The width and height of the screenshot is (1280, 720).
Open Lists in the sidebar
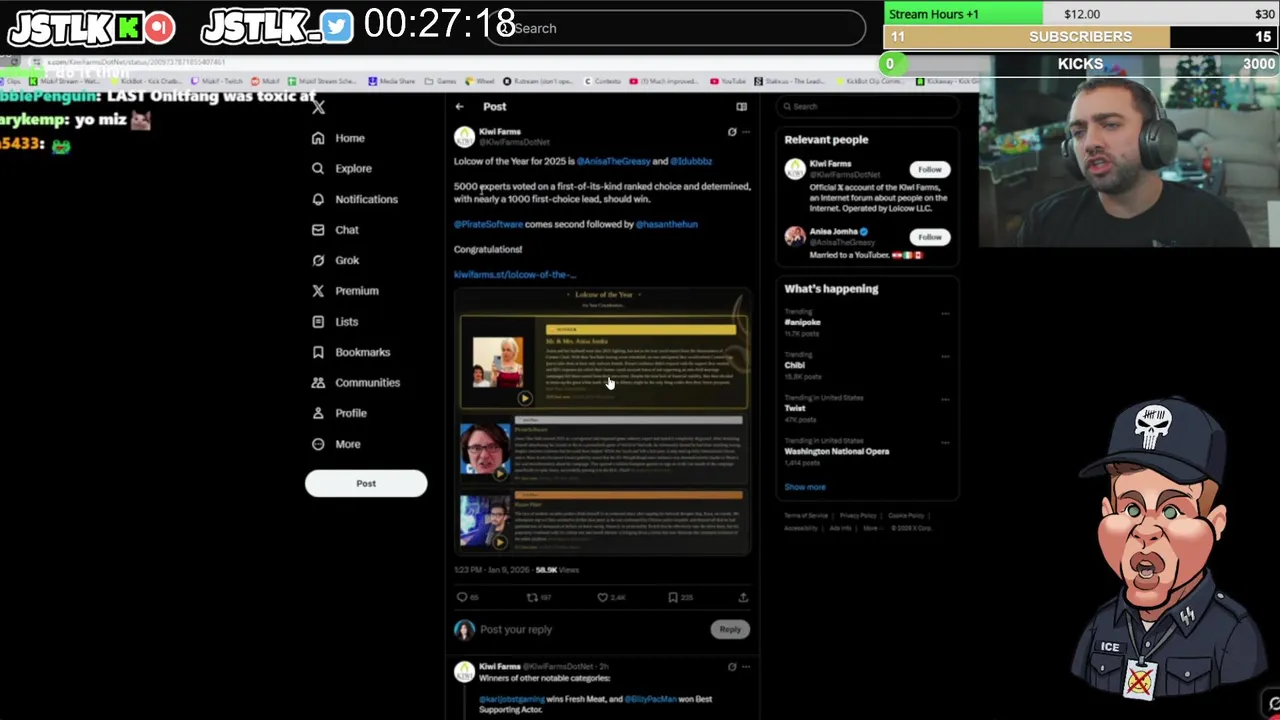click(x=335, y=321)
